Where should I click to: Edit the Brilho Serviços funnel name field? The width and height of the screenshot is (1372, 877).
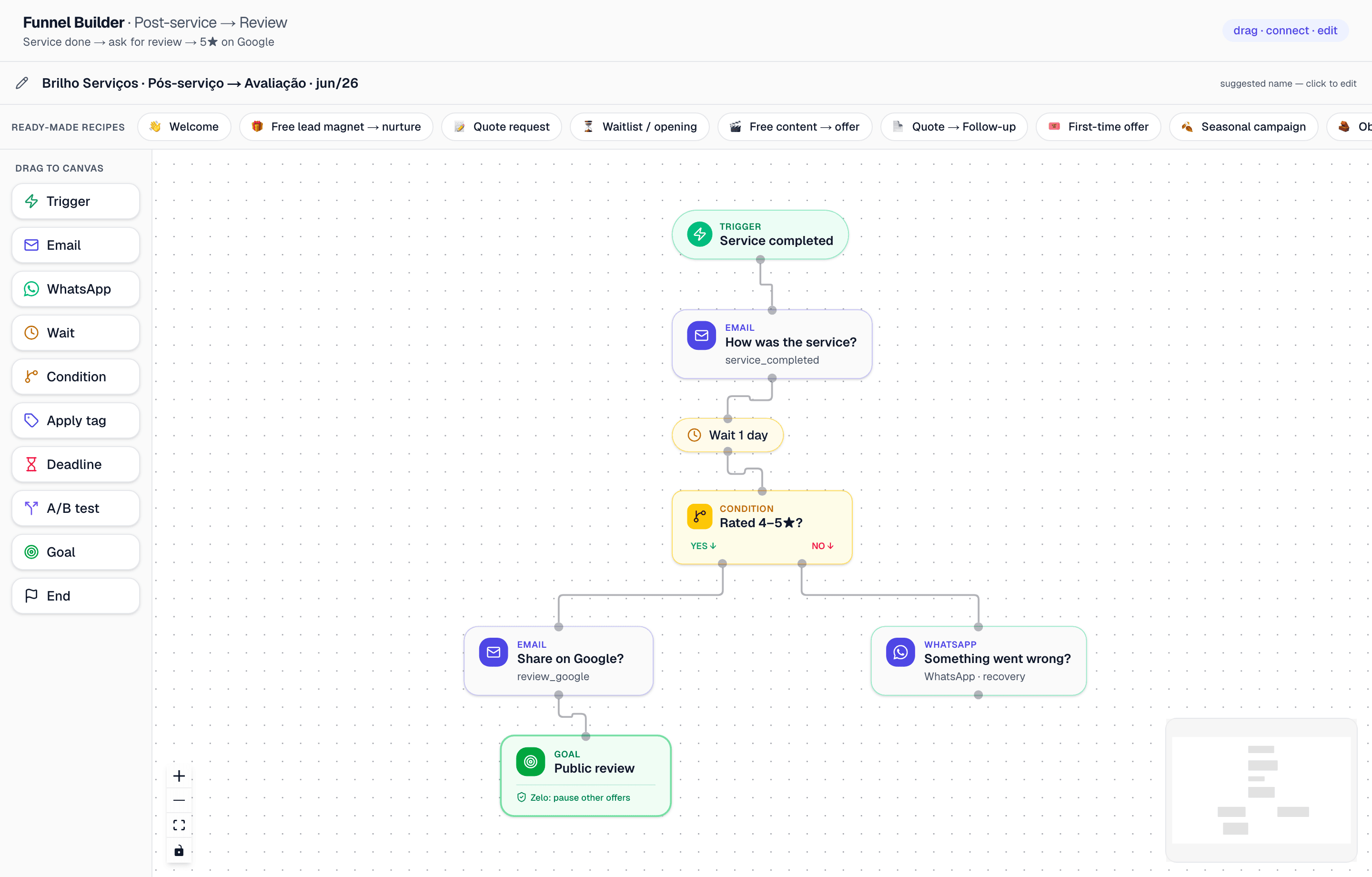point(200,83)
